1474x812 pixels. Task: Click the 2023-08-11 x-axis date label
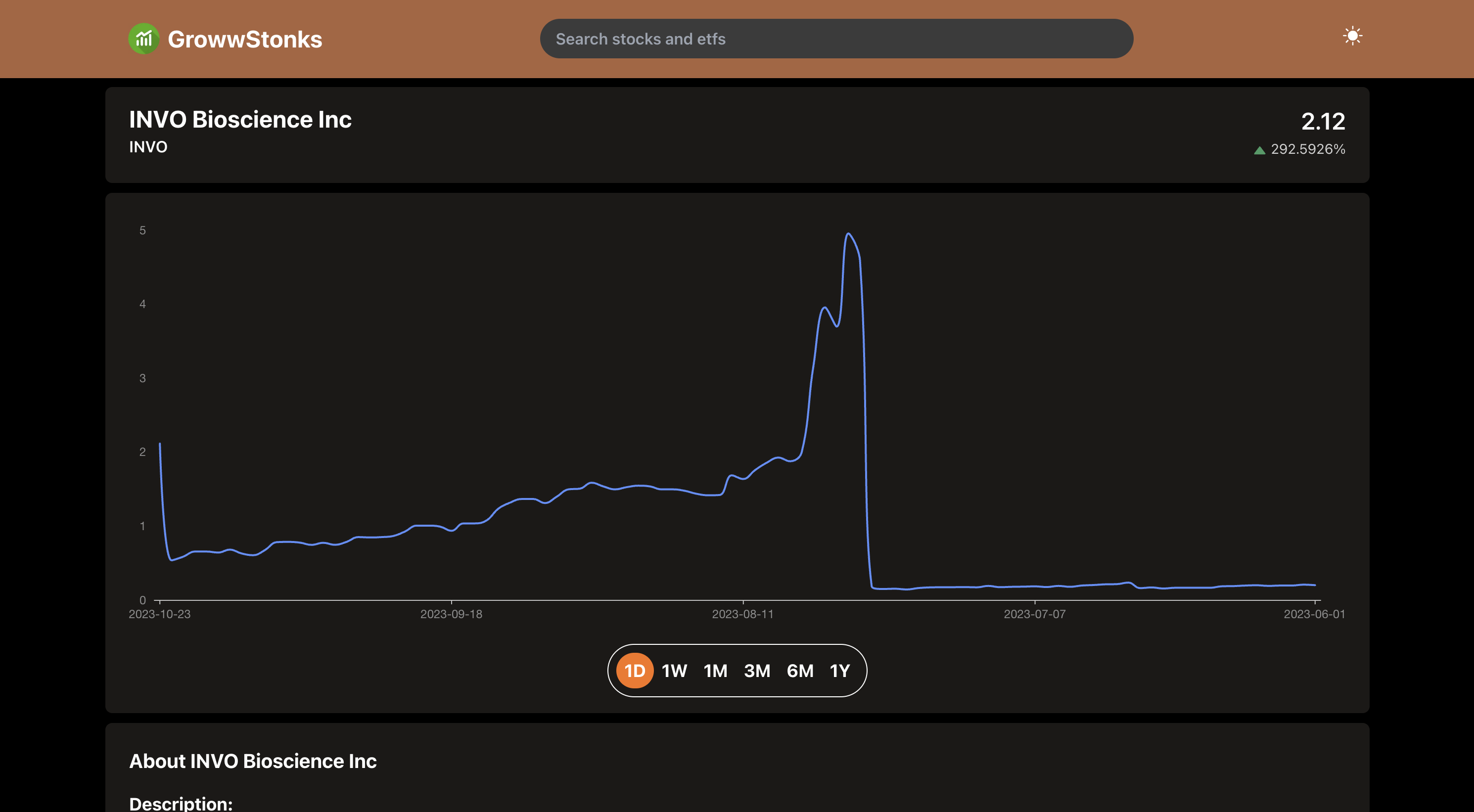(x=742, y=614)
